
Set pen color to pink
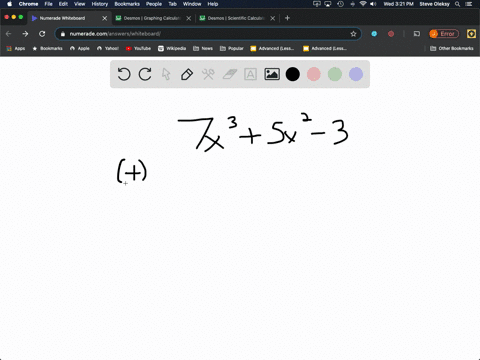314,74
